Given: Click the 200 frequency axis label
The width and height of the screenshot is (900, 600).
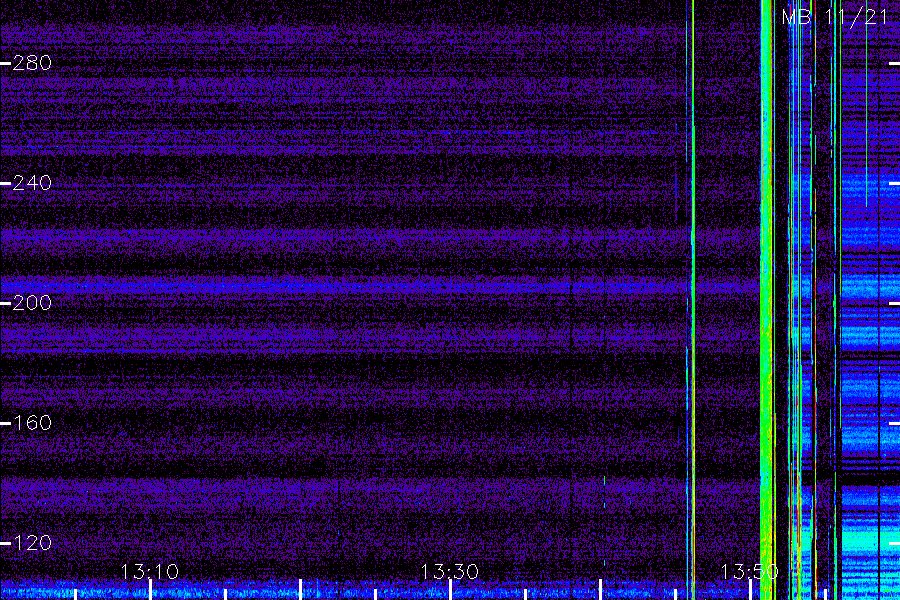Looking at the screenshot, I should click(32, 303).
